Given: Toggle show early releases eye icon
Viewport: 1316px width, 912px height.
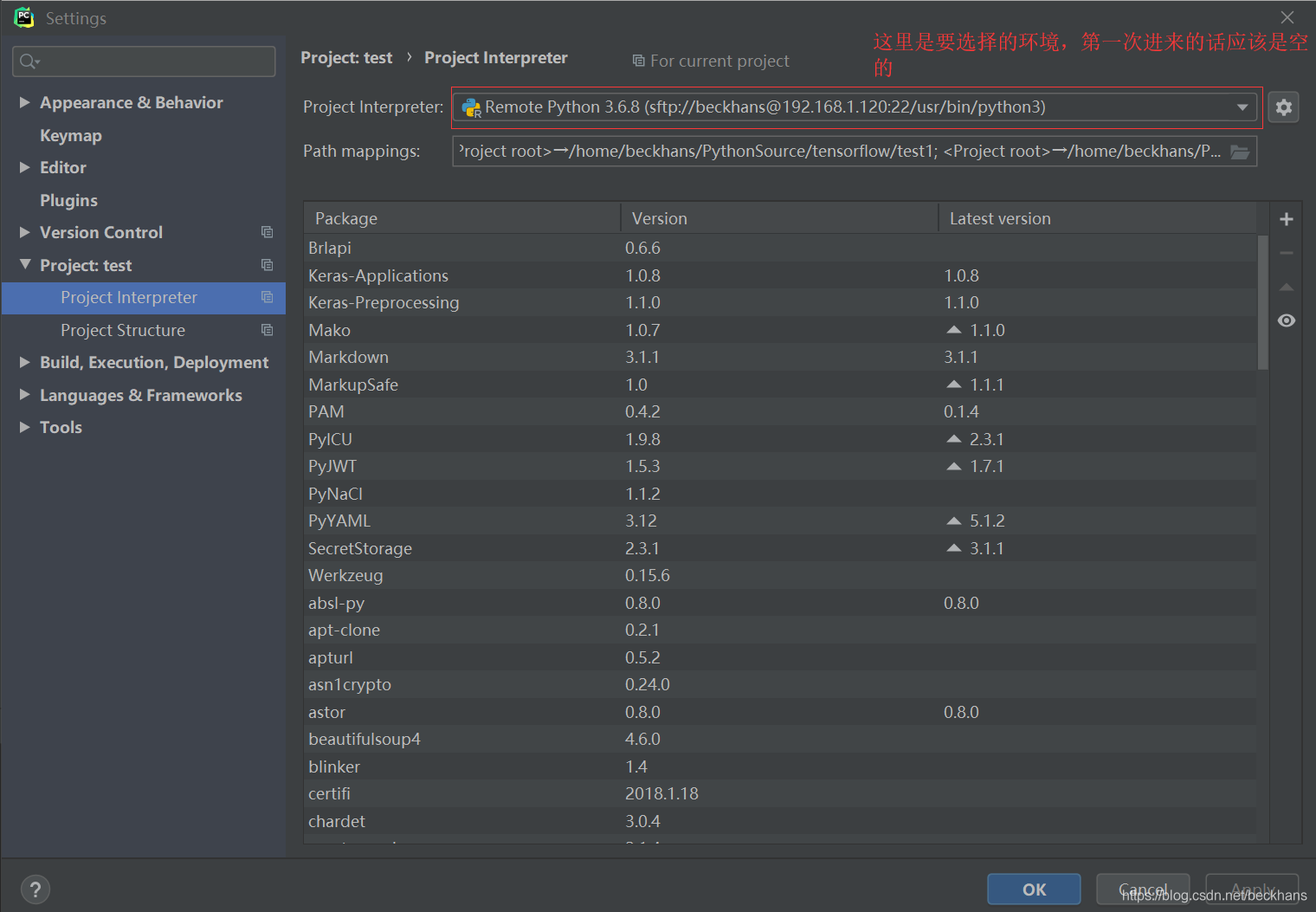Looking at the screenshot, I should point(1287,320).
